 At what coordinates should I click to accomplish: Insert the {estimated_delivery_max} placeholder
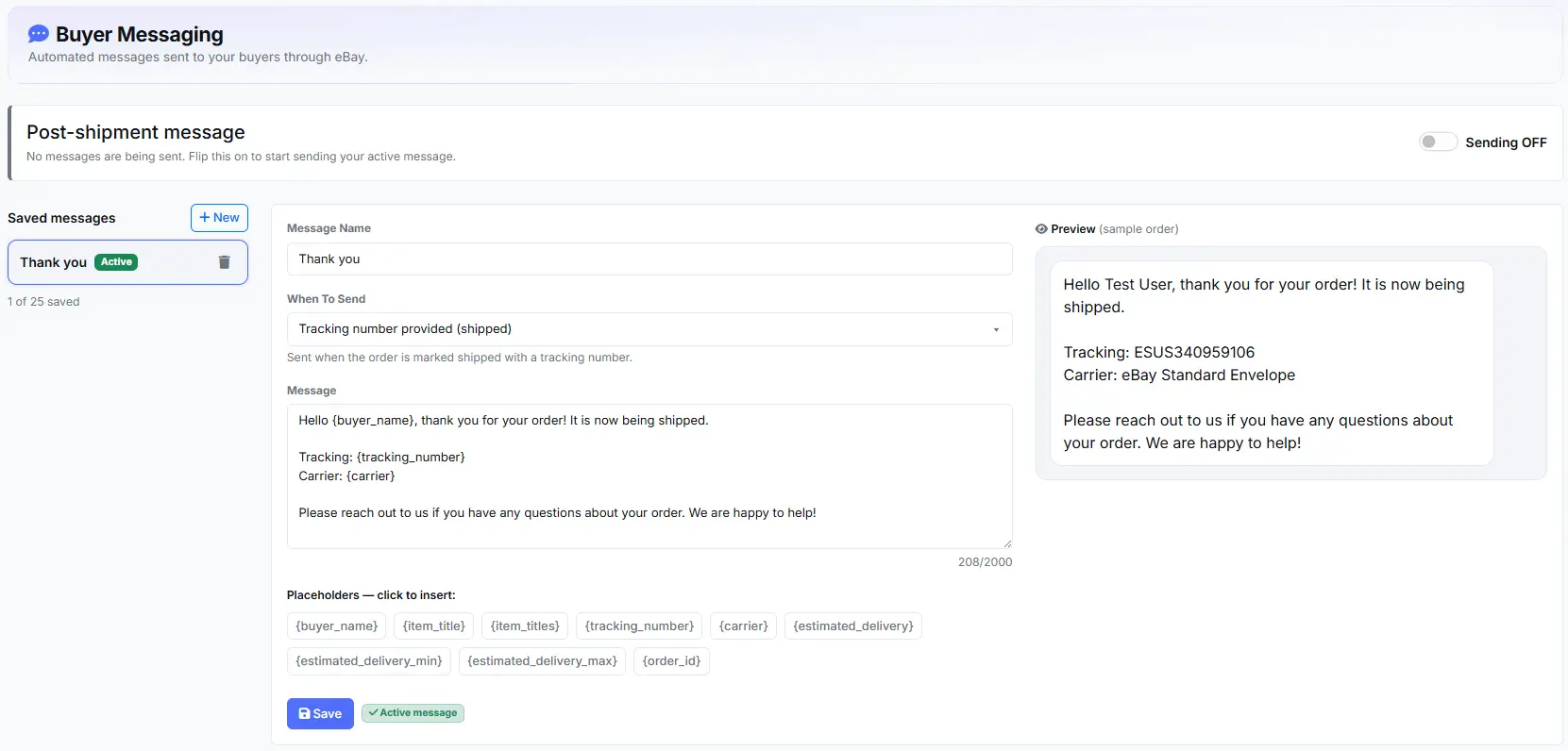[x=542, y=661]
